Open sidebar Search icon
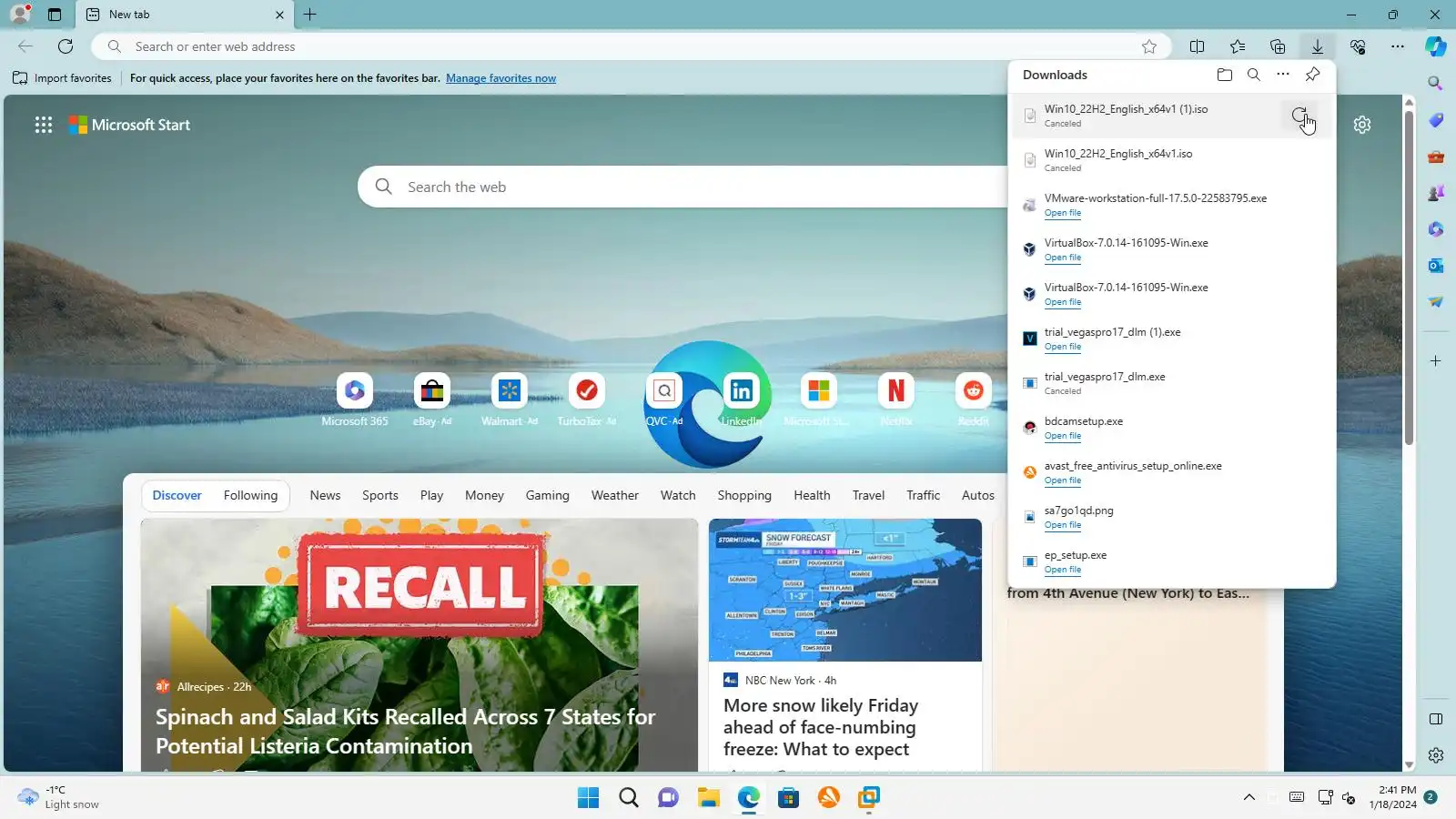Viewport: 1456px width, 819px height. pos(1436,83)
